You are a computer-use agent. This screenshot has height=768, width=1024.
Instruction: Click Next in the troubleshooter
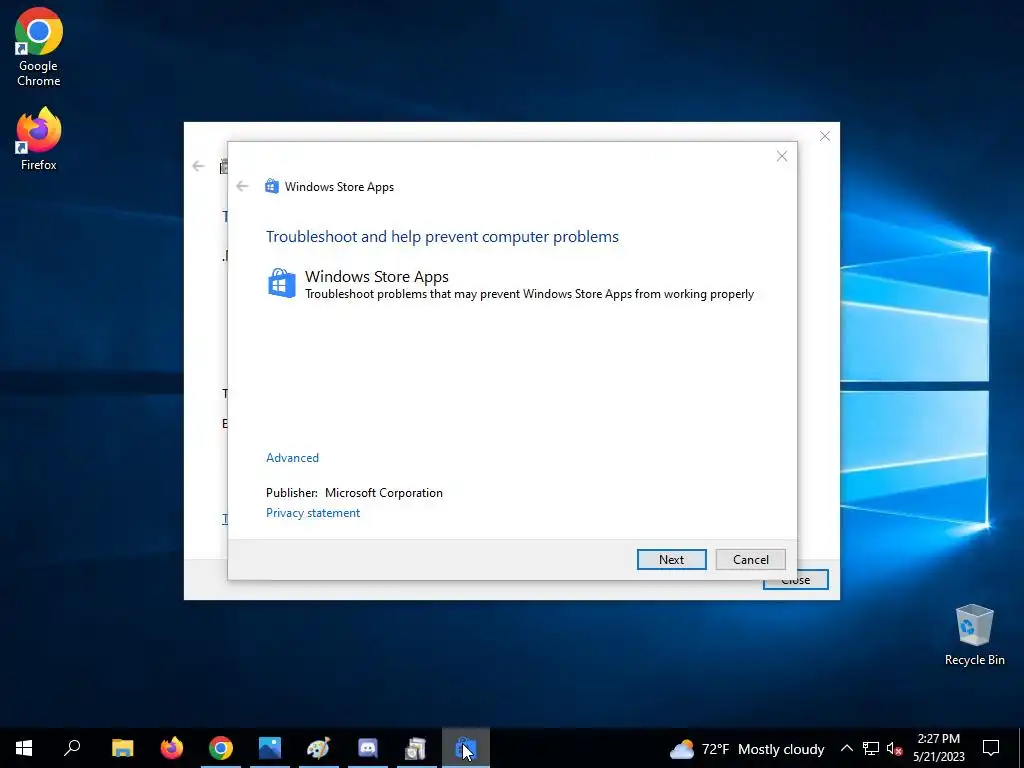click(x=671, y=560)
